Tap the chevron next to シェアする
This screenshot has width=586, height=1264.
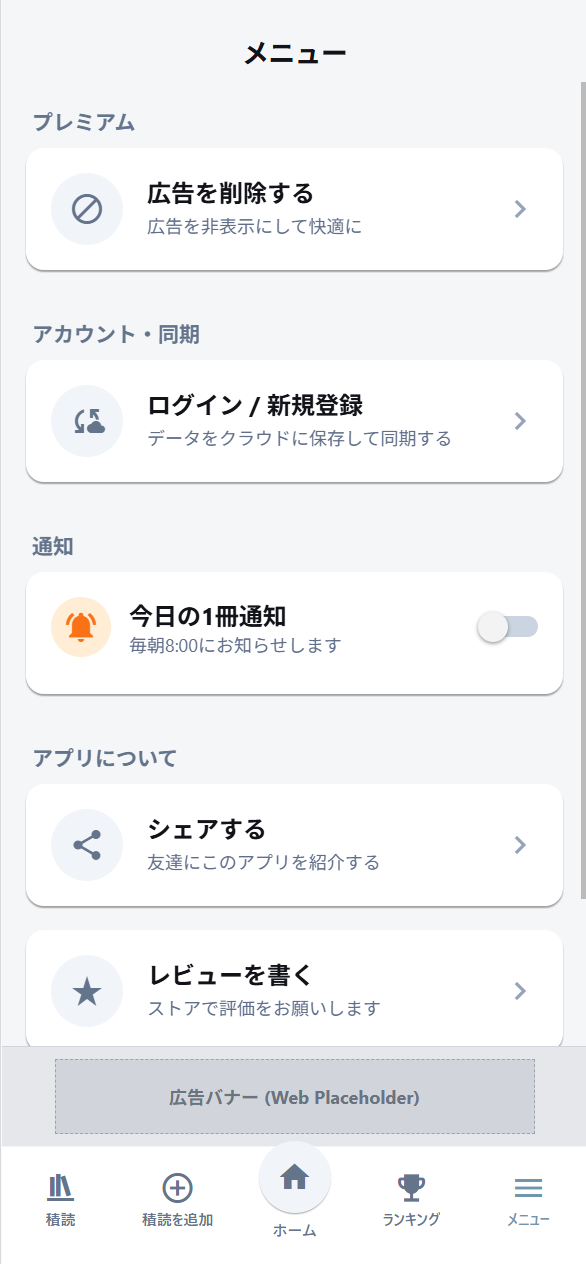tap(519, 844)
